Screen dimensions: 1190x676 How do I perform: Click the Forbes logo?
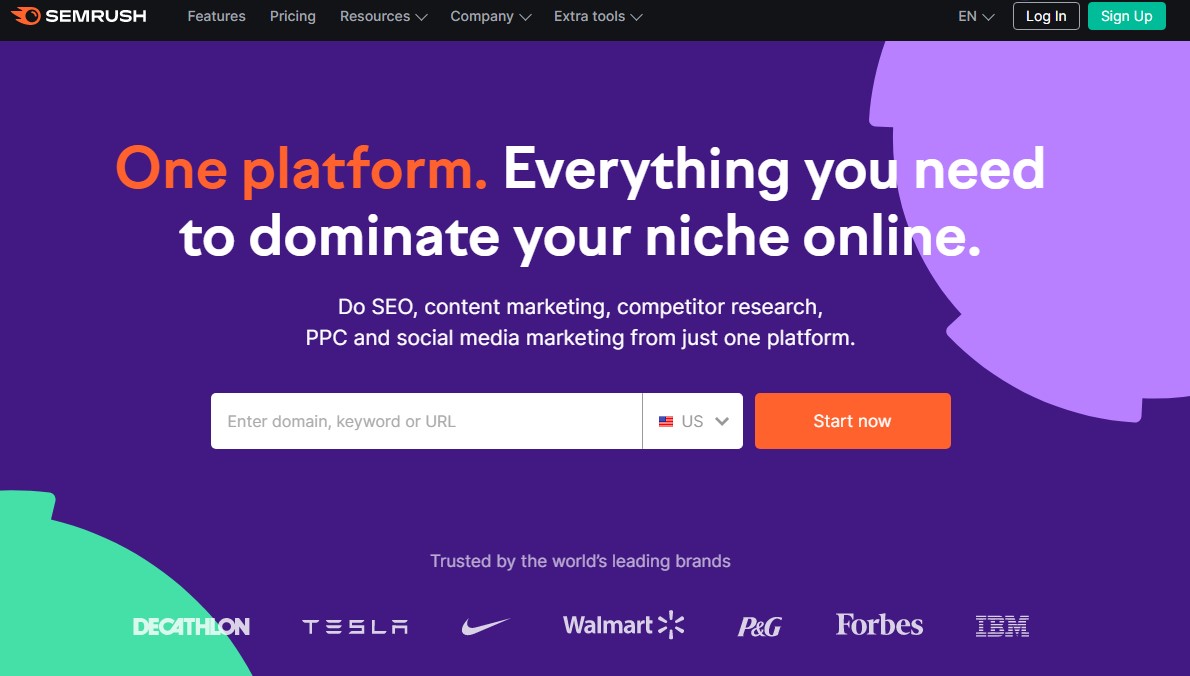(878, 623)
